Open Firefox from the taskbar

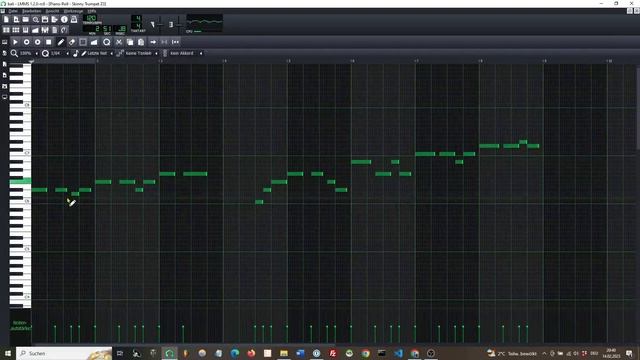point(251,353)
